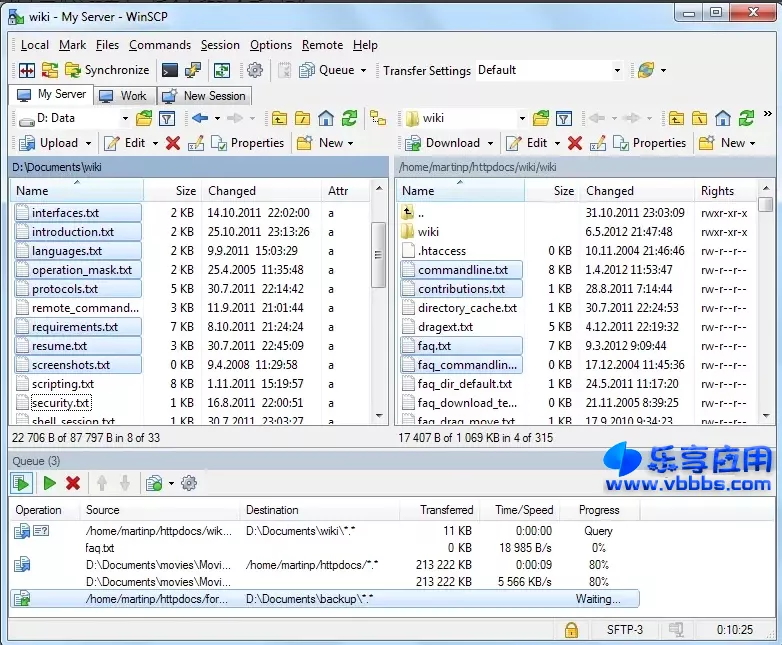782x645 pixels.
Task: Delete queue item with red X
Action: click(x=73, y=483)
